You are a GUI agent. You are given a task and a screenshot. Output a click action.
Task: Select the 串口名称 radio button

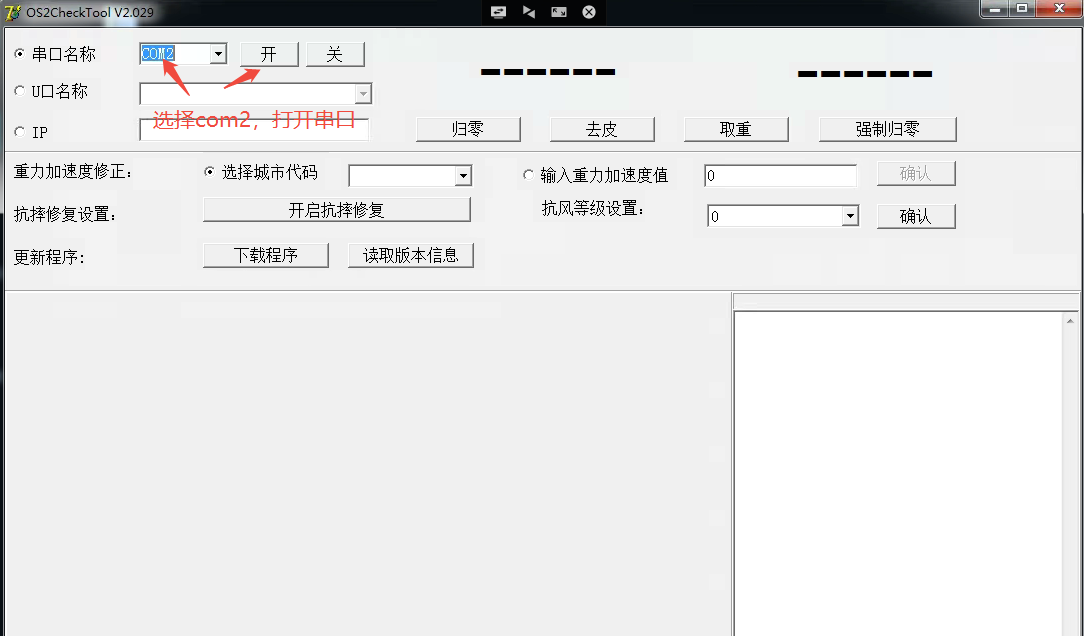[x=19, y=53]
